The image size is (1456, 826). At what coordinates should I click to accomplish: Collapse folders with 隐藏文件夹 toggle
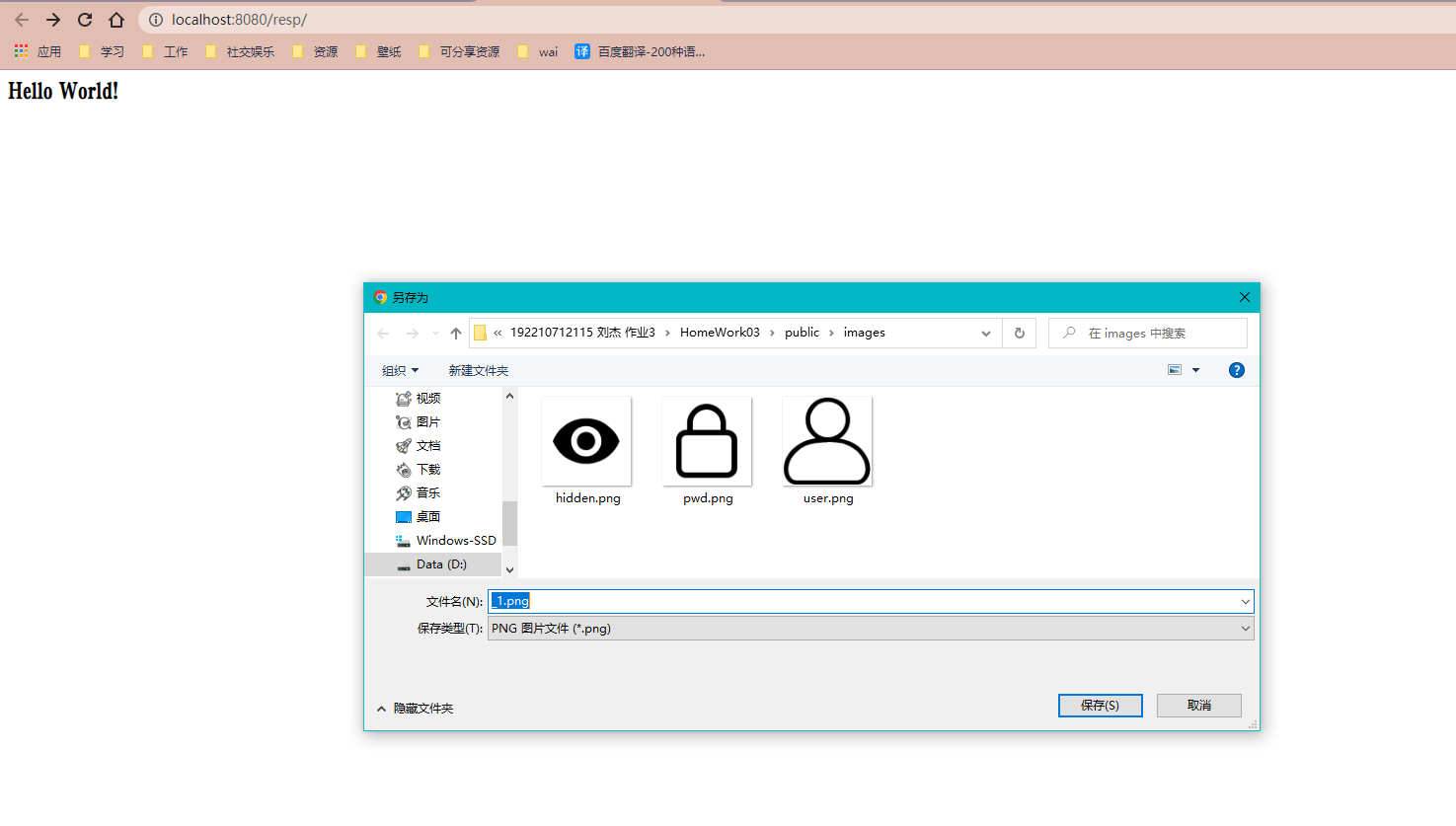point(415,709)
